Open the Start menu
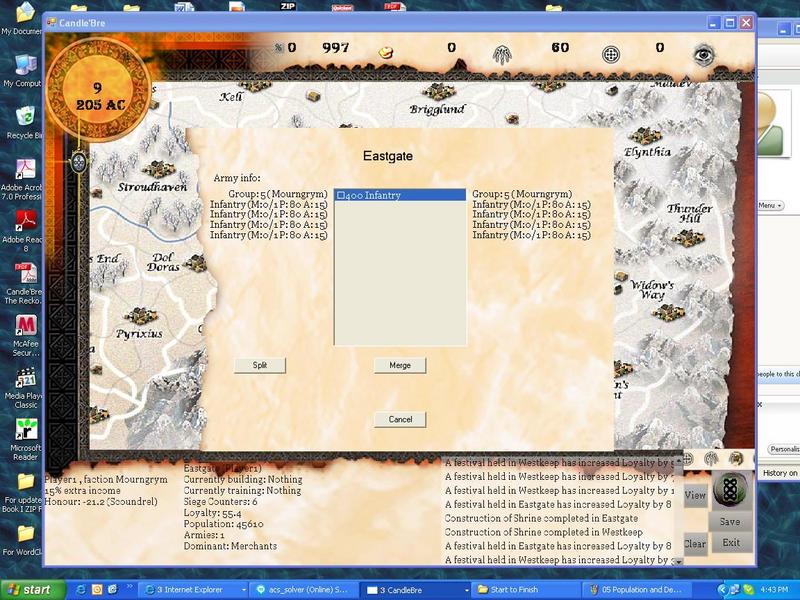This screenshot has width=800, height=600. 33,590
